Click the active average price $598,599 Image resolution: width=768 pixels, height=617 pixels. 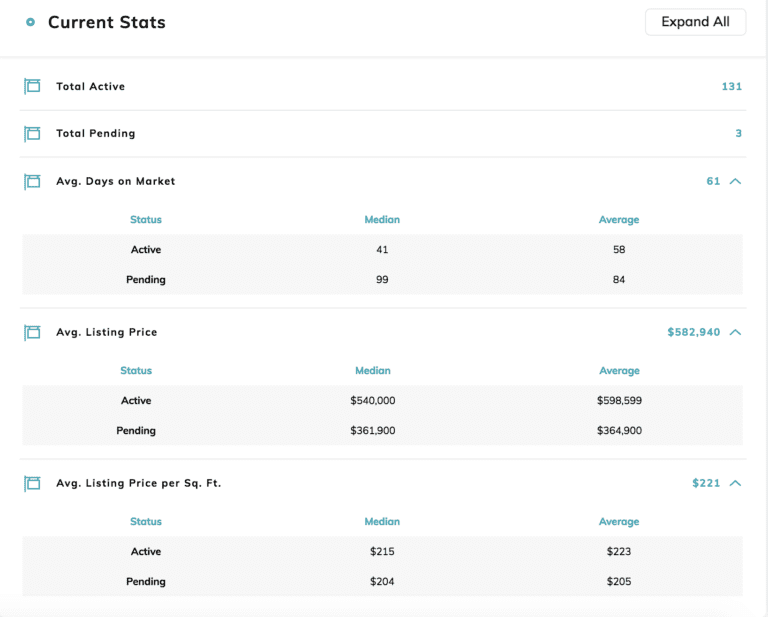click(619, 401)
